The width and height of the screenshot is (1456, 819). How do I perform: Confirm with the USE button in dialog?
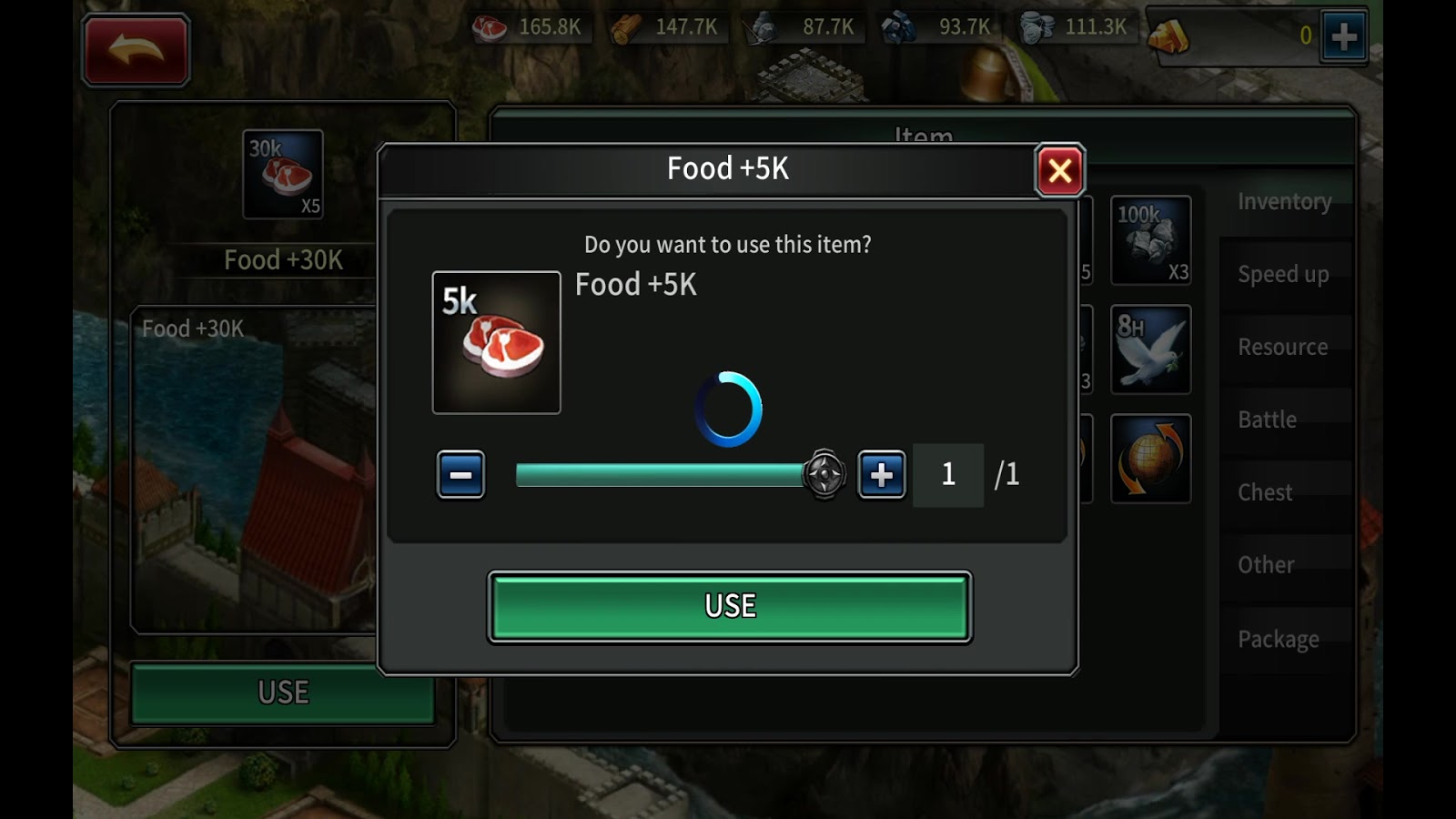tap(730, 606)
